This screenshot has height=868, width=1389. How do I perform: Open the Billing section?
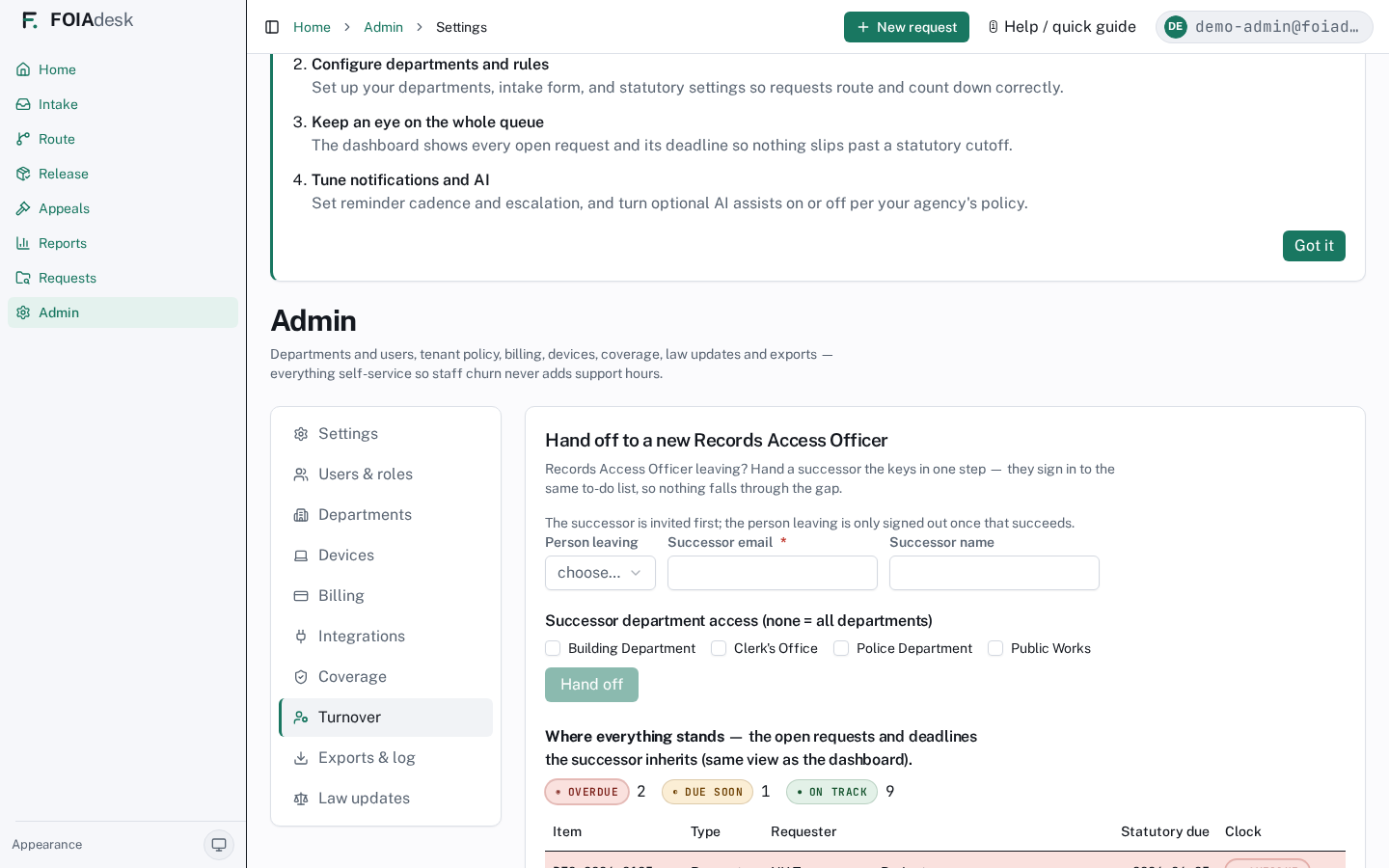[386, 596]
